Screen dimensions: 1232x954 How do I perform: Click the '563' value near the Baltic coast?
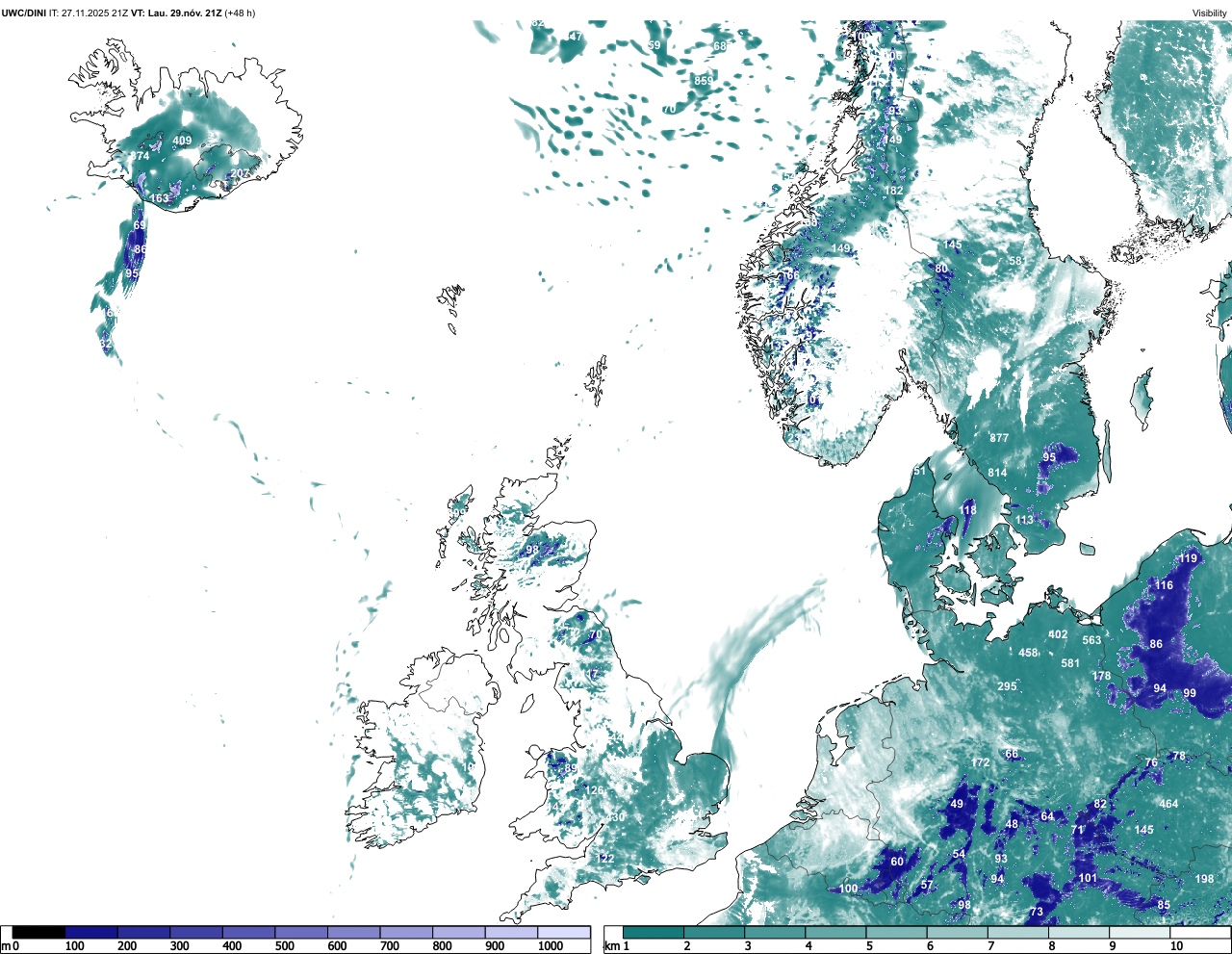point(1091,640)
